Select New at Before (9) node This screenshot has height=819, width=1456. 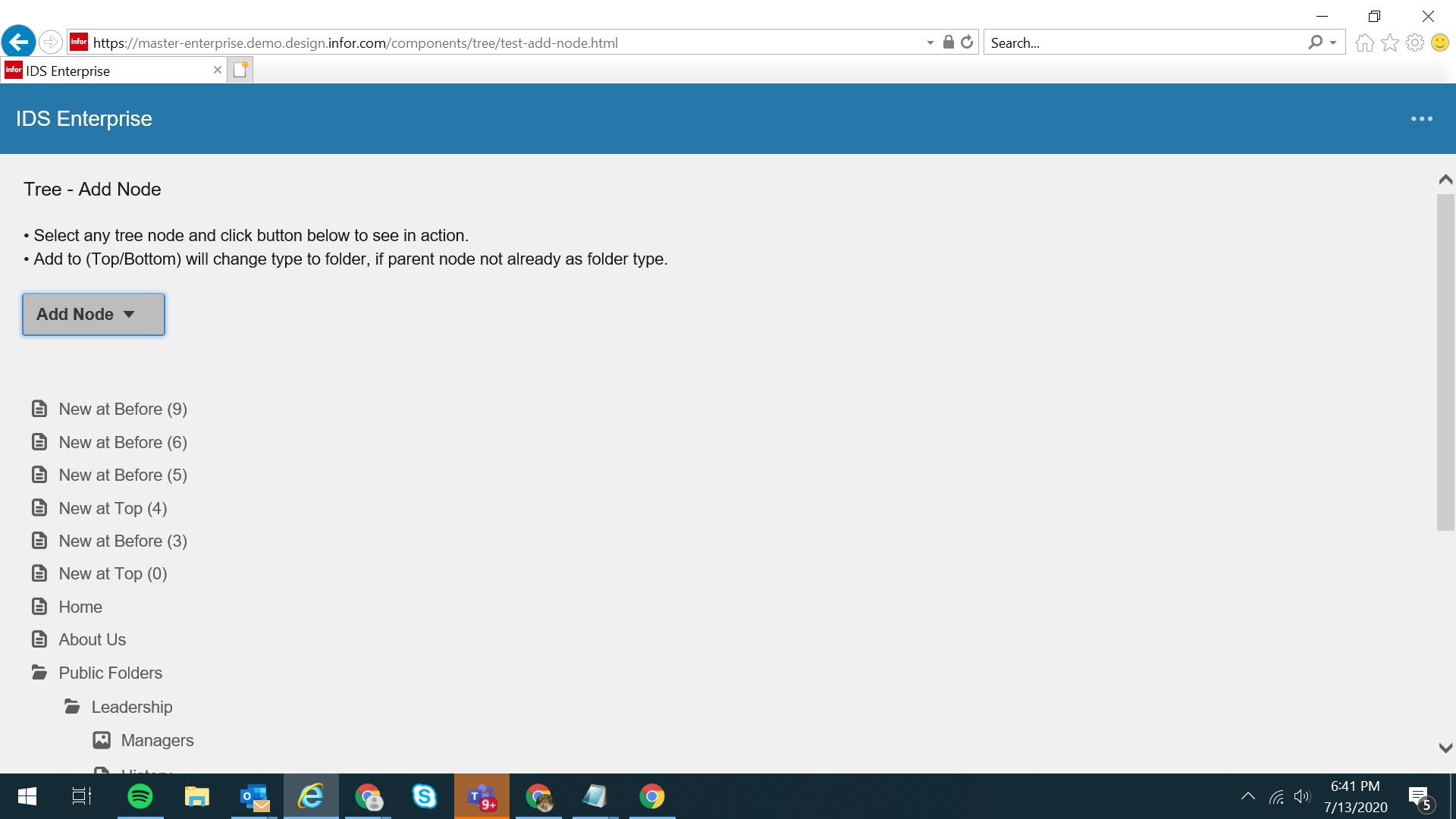click(x=123, y=409)
